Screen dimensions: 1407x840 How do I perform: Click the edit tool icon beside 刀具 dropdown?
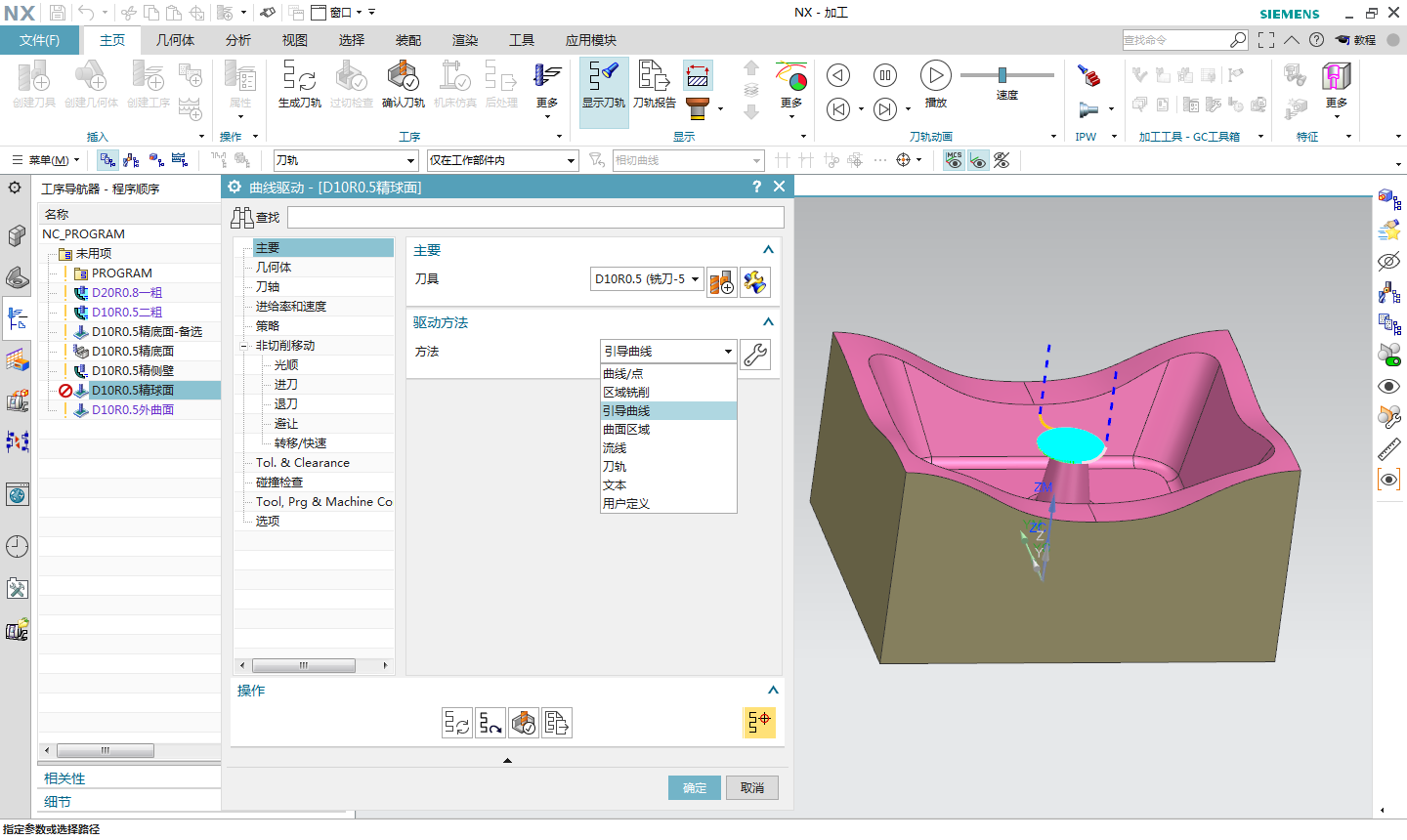click(x=755, y=282)
